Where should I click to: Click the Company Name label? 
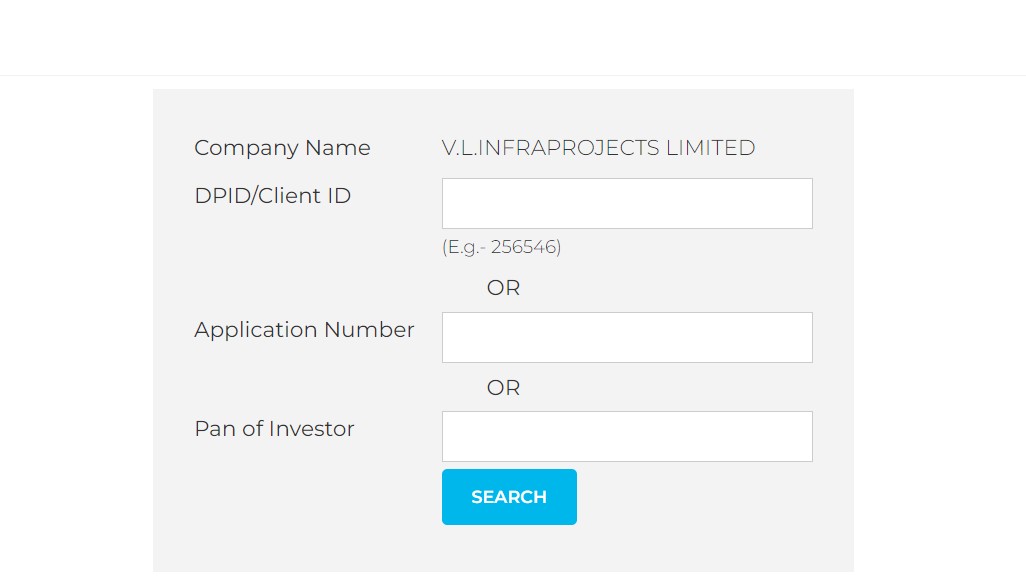point(282,148)
